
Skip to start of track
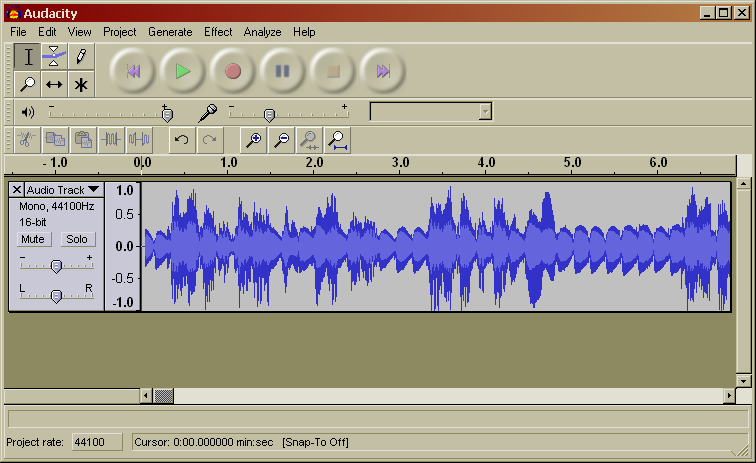point(133,71)
